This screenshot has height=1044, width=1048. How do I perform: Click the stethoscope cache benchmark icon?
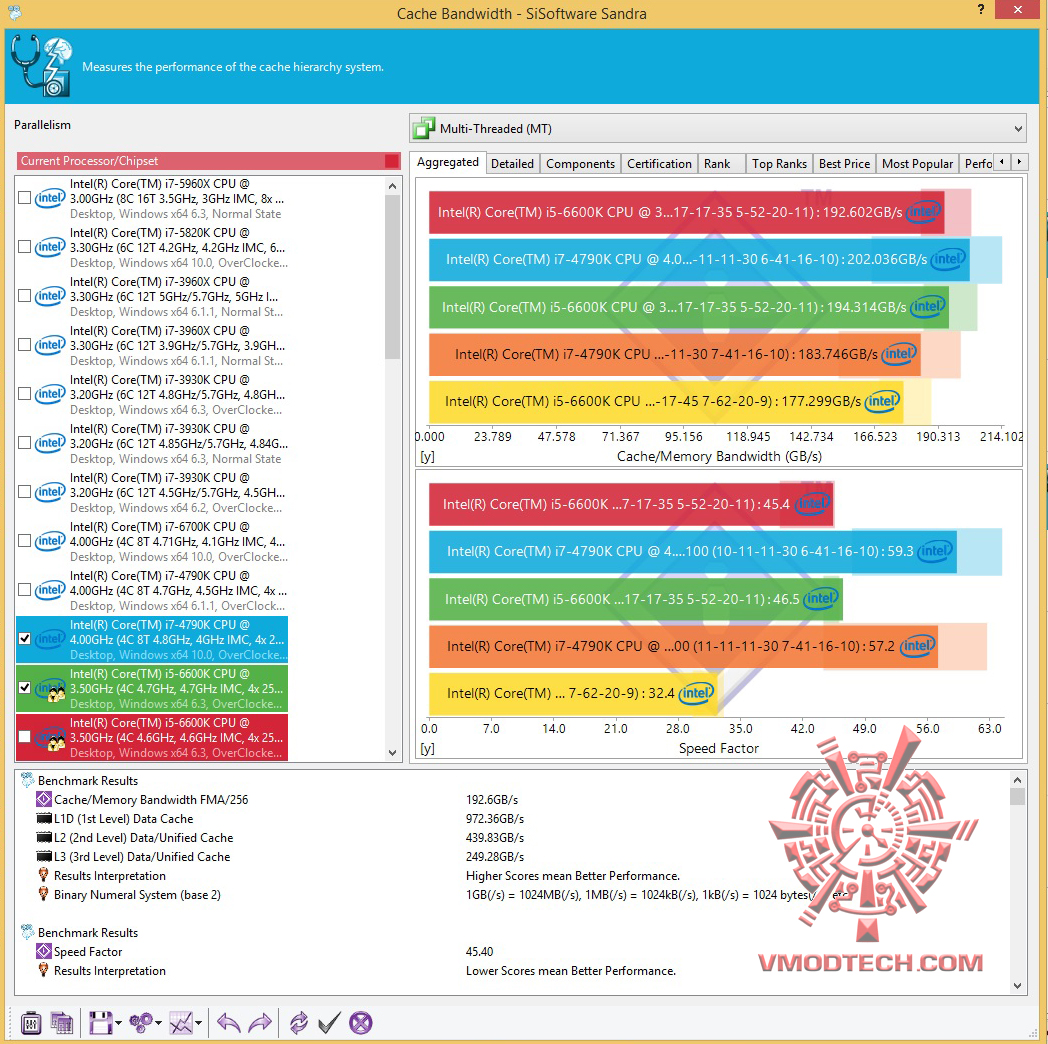(41, 66)
